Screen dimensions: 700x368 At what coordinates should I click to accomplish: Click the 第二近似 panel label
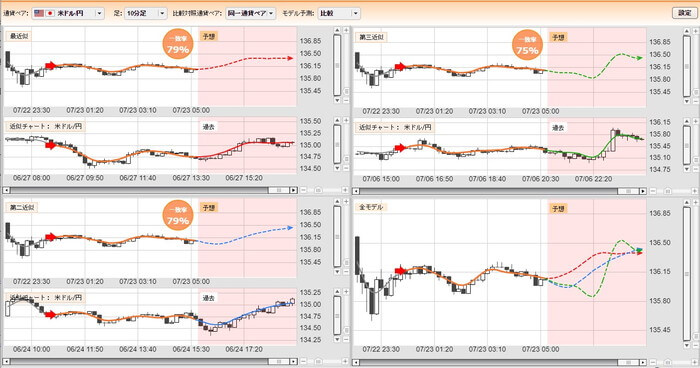point(21,207)
